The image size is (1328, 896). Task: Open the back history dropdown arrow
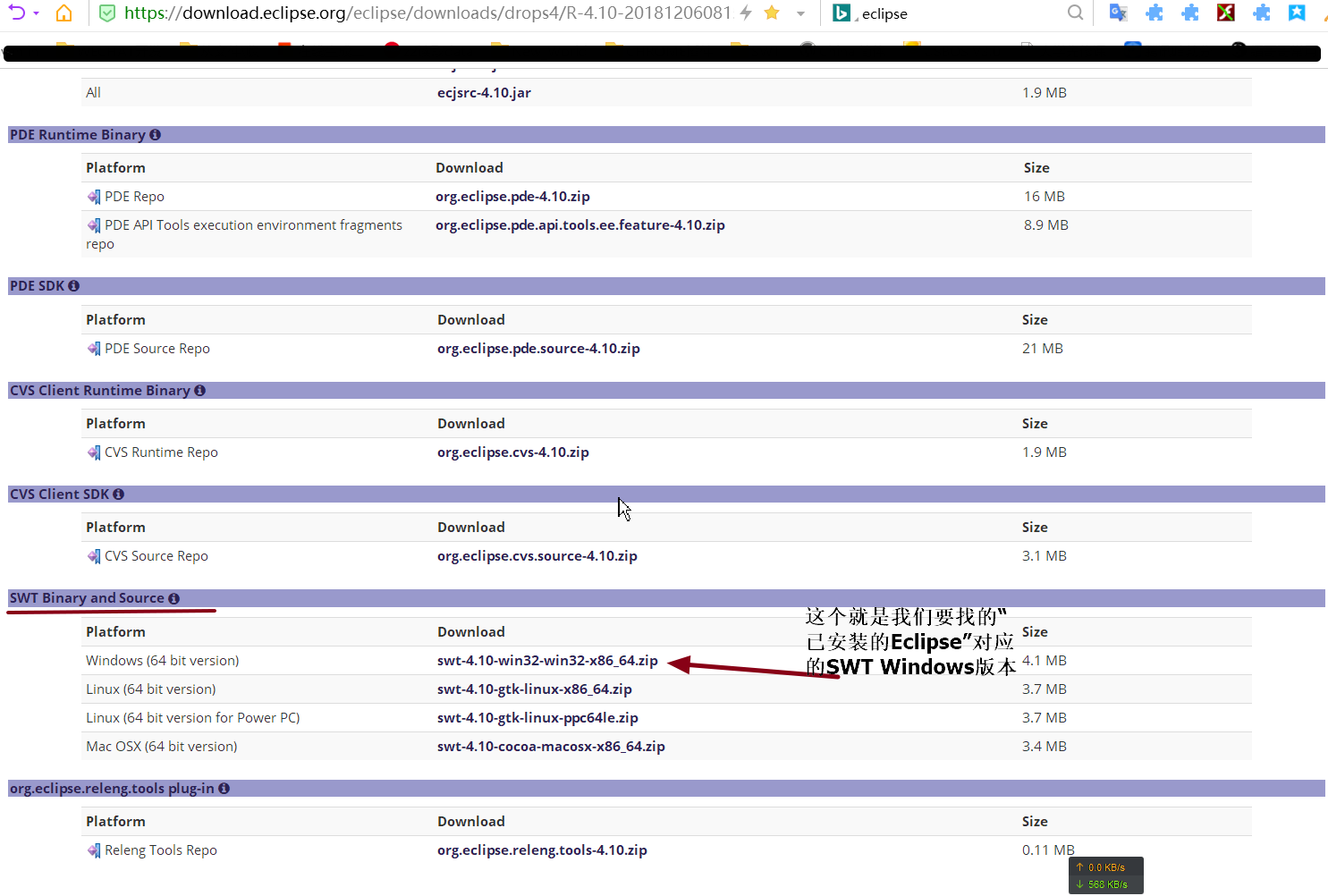coord(37,13)
